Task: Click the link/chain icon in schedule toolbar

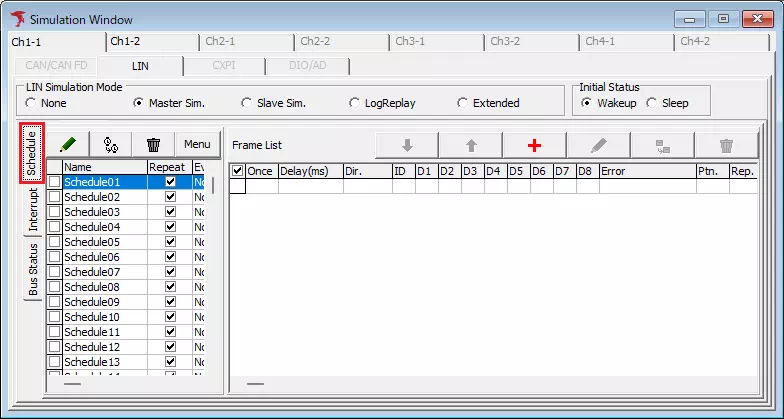Action: (111, 144)
